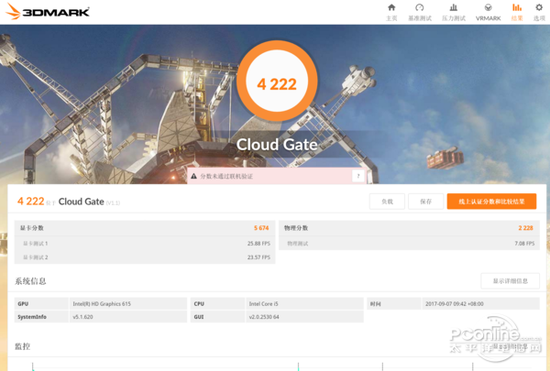Click the warning triangle in the validation banner
Screen dimensions: 550x371
pos(194,176)
